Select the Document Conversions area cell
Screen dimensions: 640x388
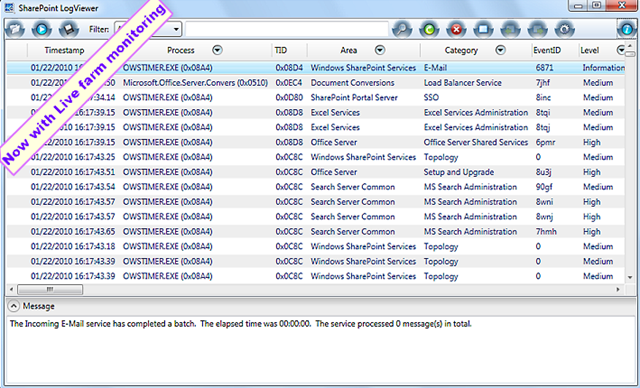pos(353,83)
